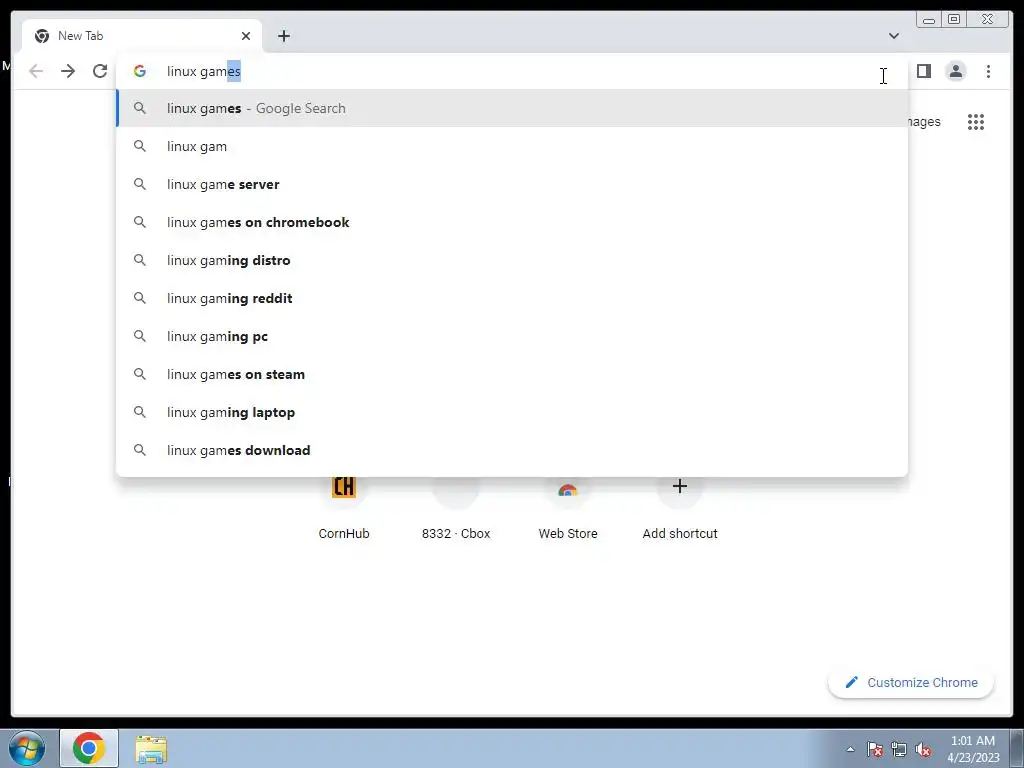Screen dimensions: 1024x768
Task: Pick 'linux games on chromebook' suggestion
Action: point(512,222)
